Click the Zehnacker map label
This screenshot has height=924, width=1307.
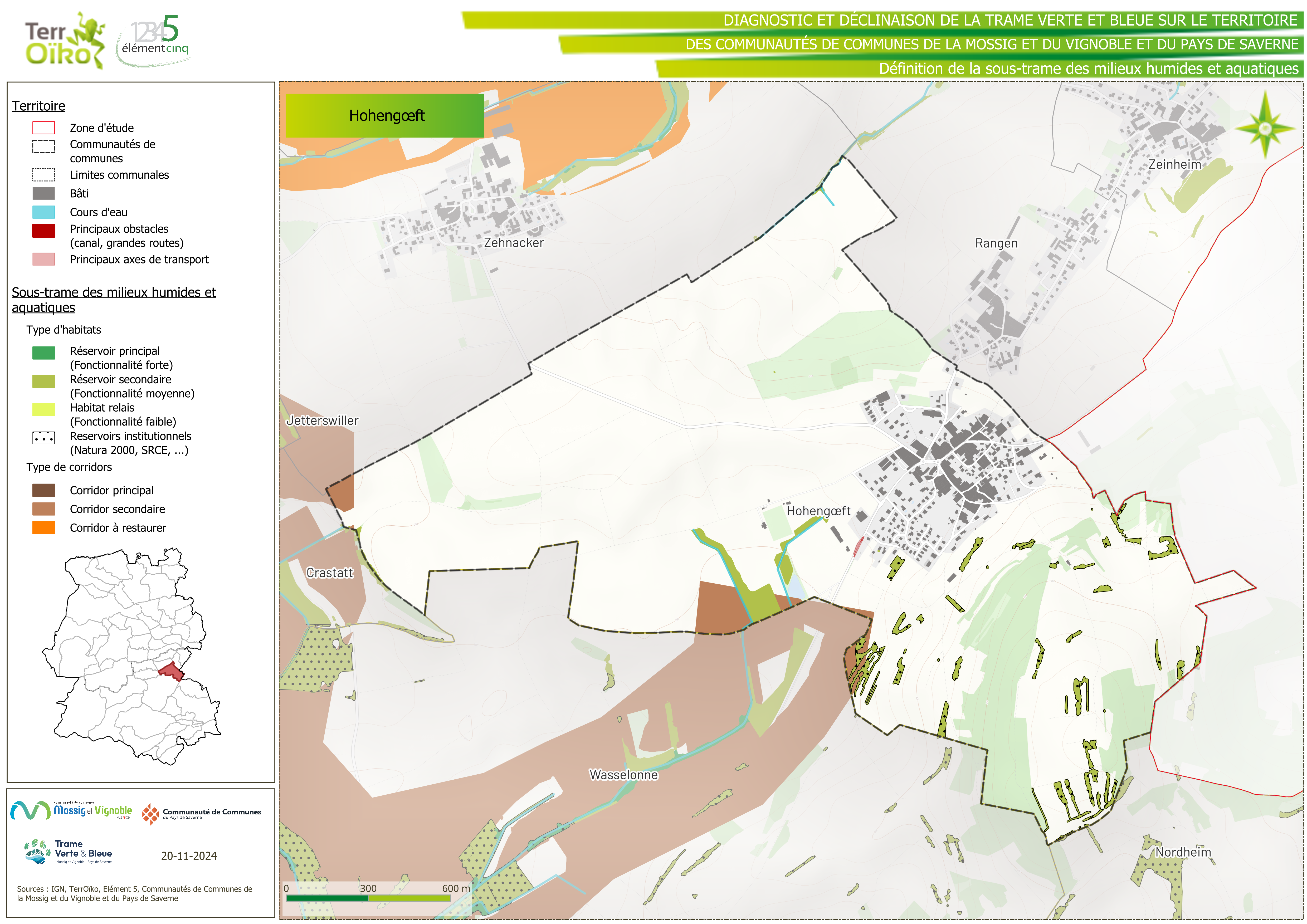tap(514, 243)
